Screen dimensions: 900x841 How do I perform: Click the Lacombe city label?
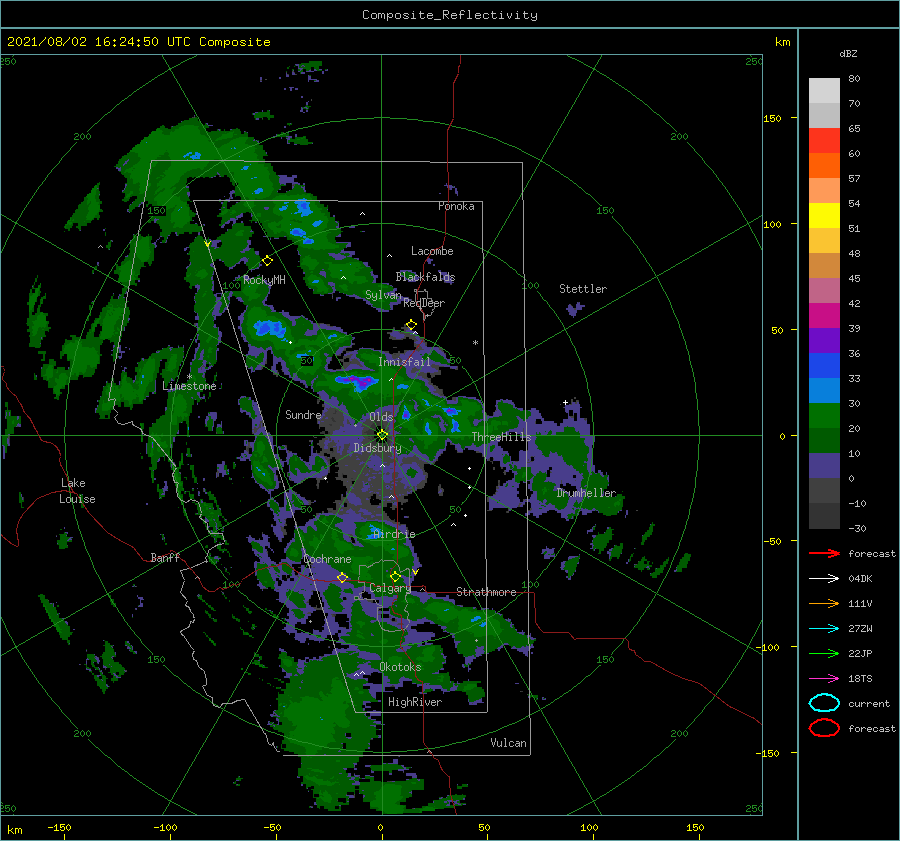(x=432, y=251)
